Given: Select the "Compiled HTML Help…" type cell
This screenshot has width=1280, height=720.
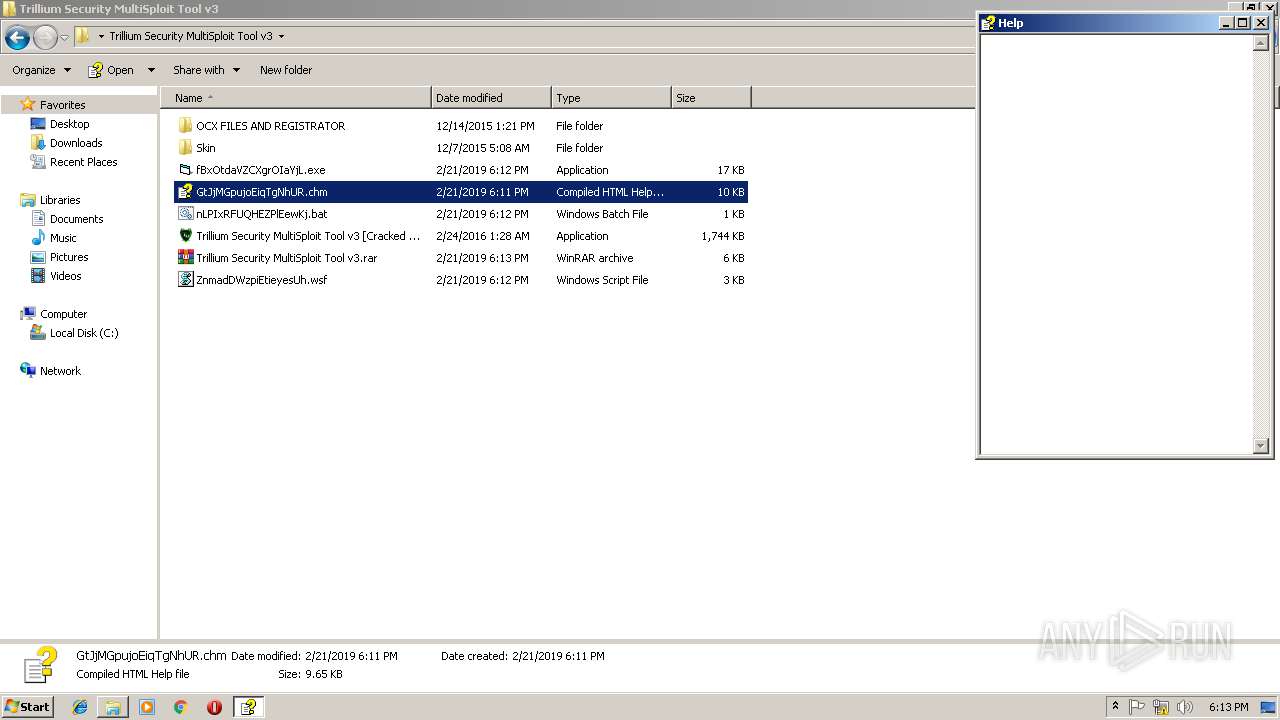Looking at the screenshot, I should pyautogui.click(x=609, y=192).
